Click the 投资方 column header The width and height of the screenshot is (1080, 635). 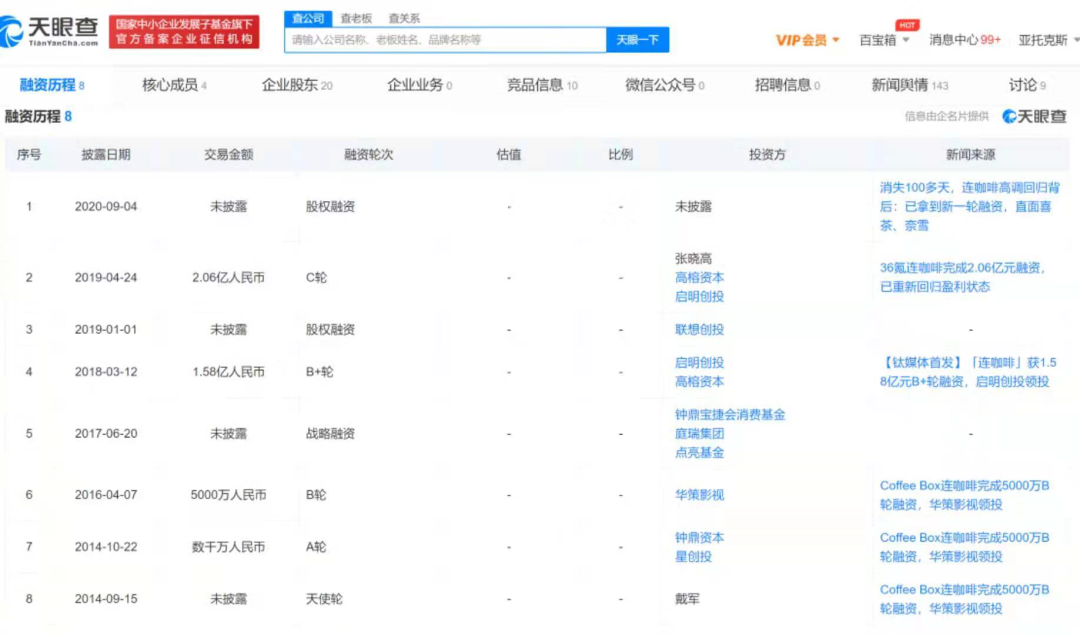point(767,155)
